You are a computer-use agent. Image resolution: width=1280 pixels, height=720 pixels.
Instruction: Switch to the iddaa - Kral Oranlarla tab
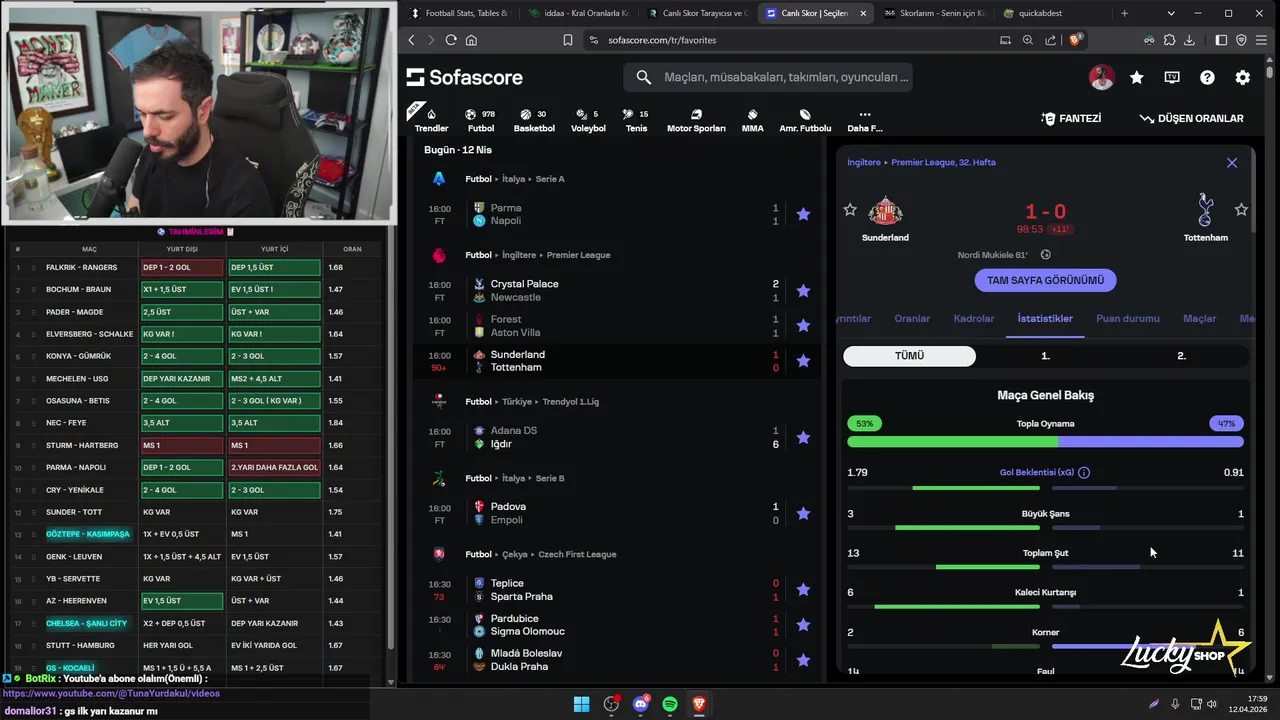pyautogui.click(x=578, y=13)
